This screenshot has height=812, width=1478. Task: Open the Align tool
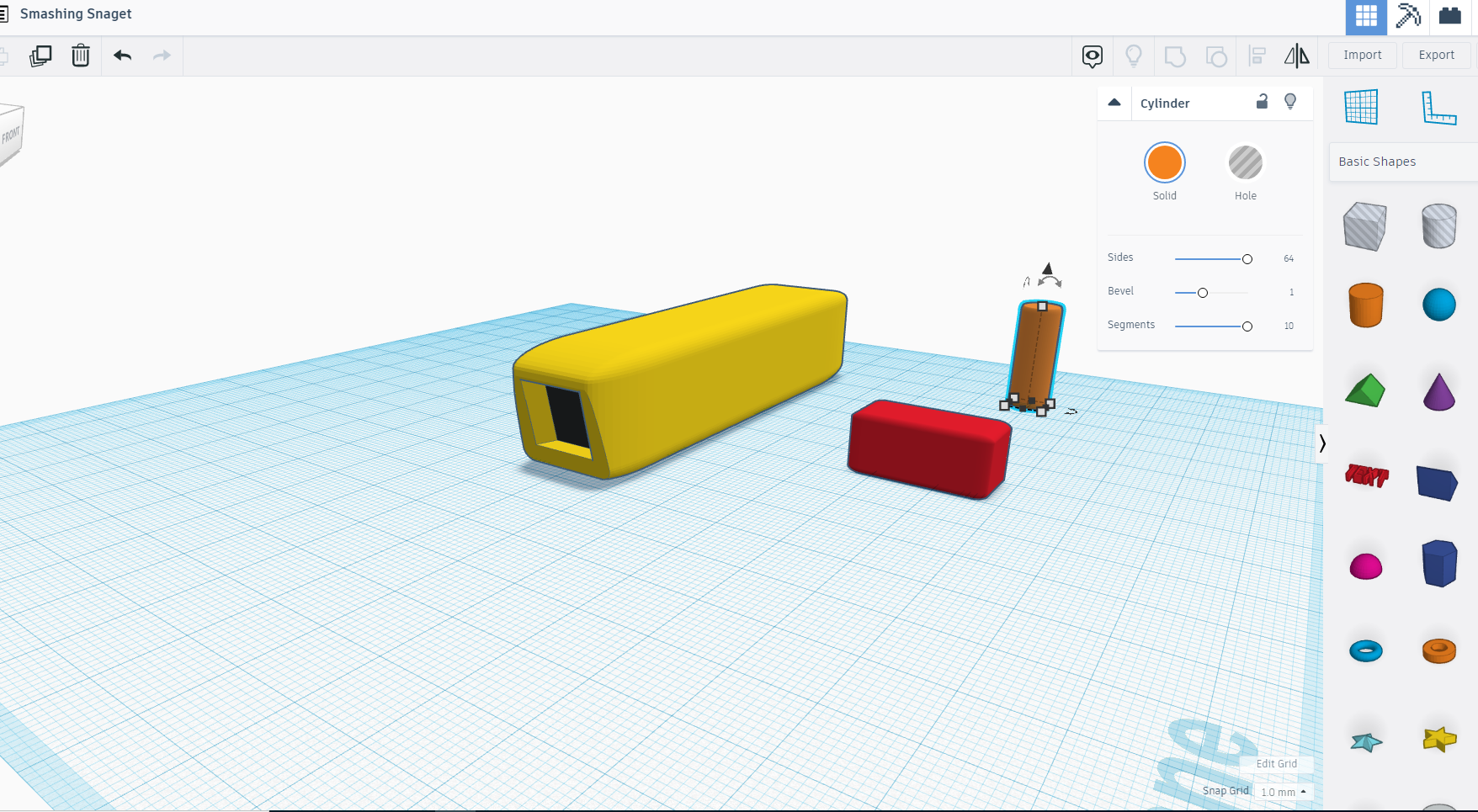click(1257, 56)
